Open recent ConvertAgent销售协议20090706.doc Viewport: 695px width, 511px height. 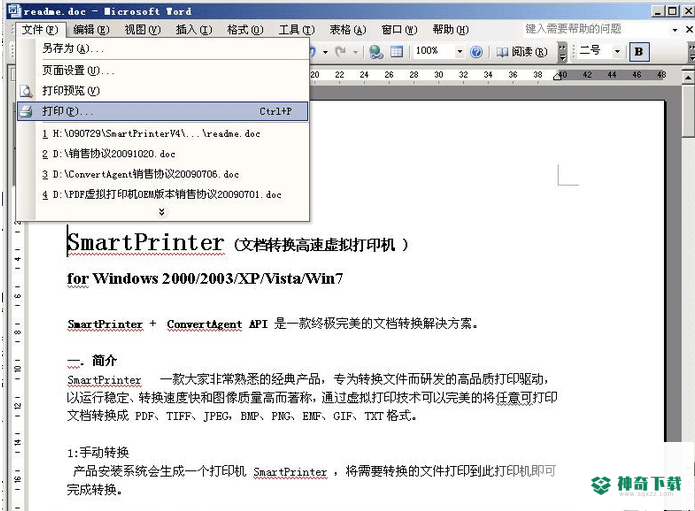(162, 174)
